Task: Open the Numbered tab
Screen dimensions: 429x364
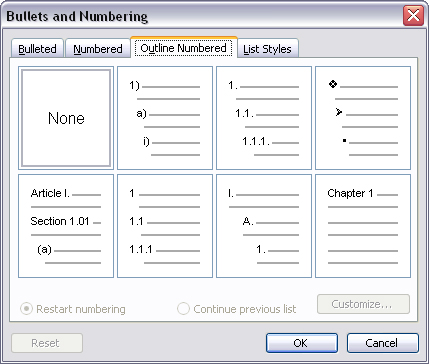Action: (x=98, y=49)
